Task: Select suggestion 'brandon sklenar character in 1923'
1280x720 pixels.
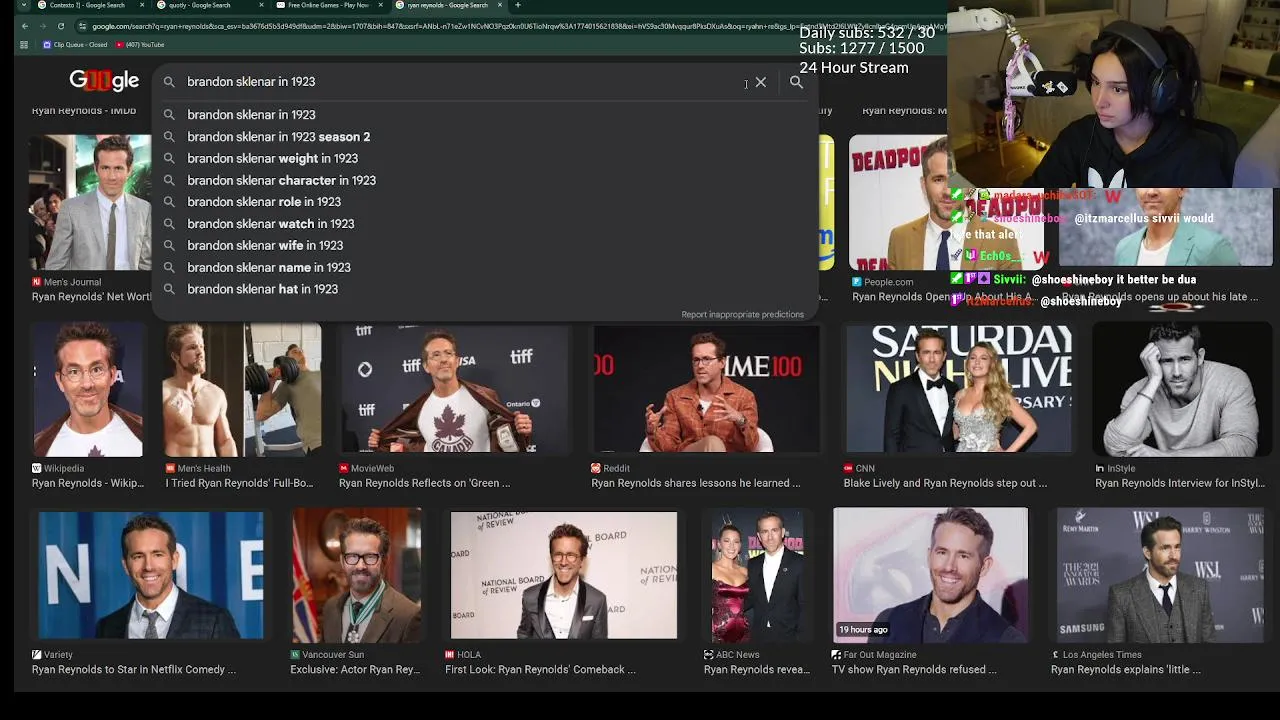Action: pyautogui.click(x=485, y=180)
